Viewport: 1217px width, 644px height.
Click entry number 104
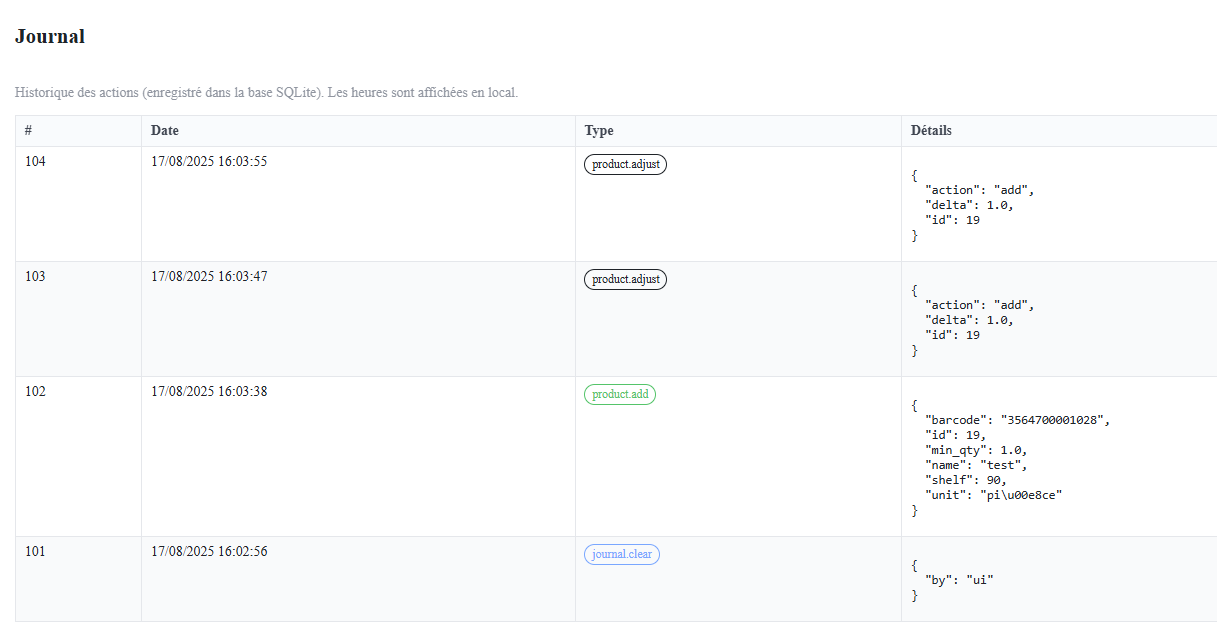(35, 162)
